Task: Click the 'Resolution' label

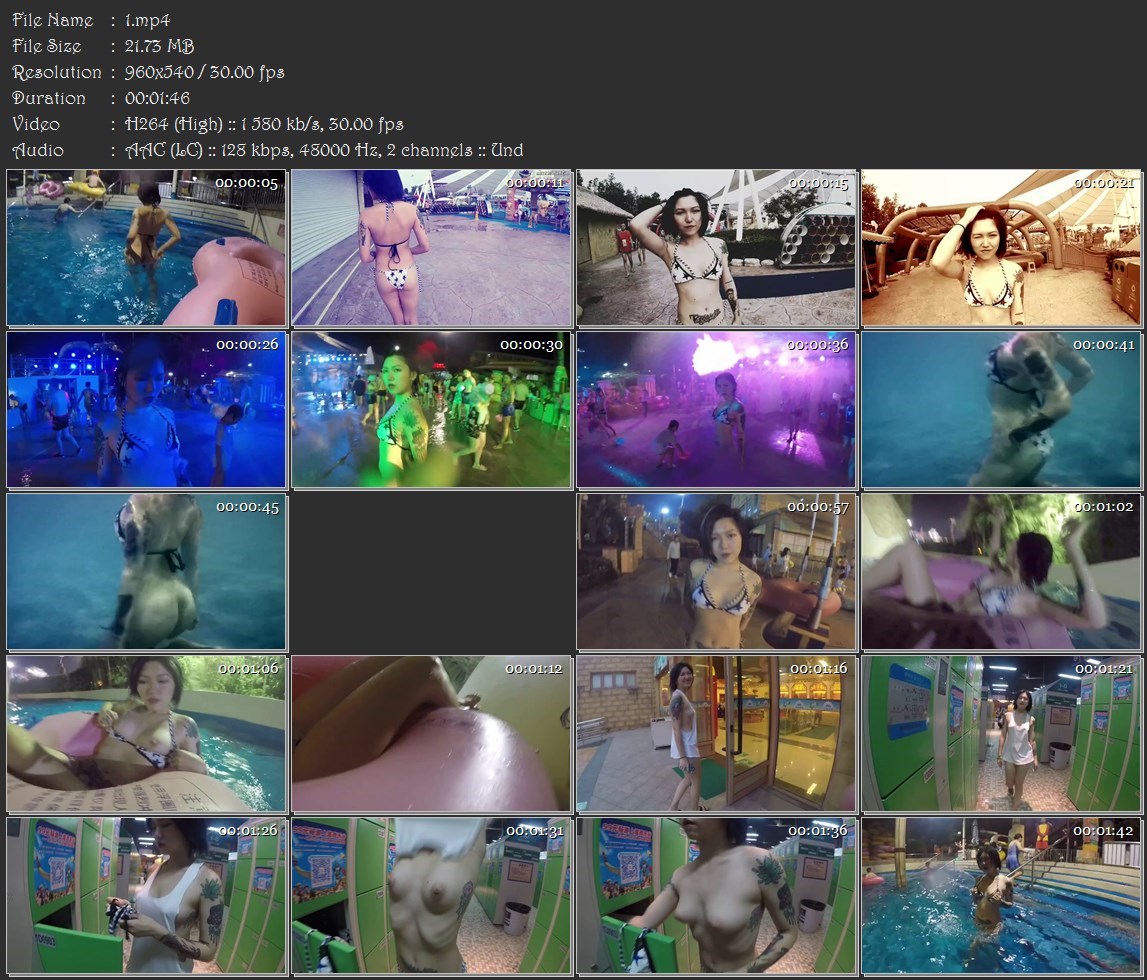Action: 57,72
